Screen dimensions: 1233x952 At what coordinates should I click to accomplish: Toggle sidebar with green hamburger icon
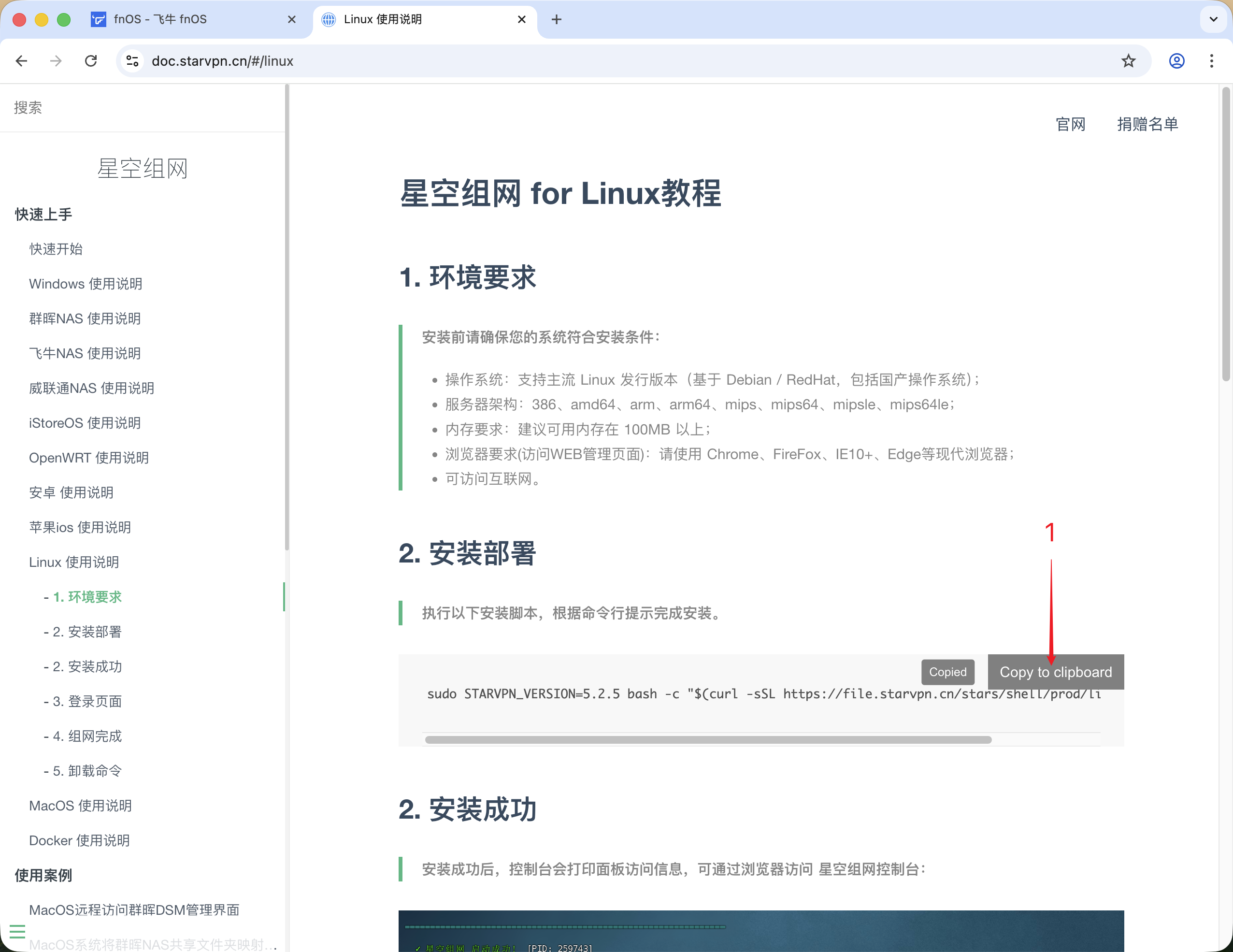[x=17, y=931]
